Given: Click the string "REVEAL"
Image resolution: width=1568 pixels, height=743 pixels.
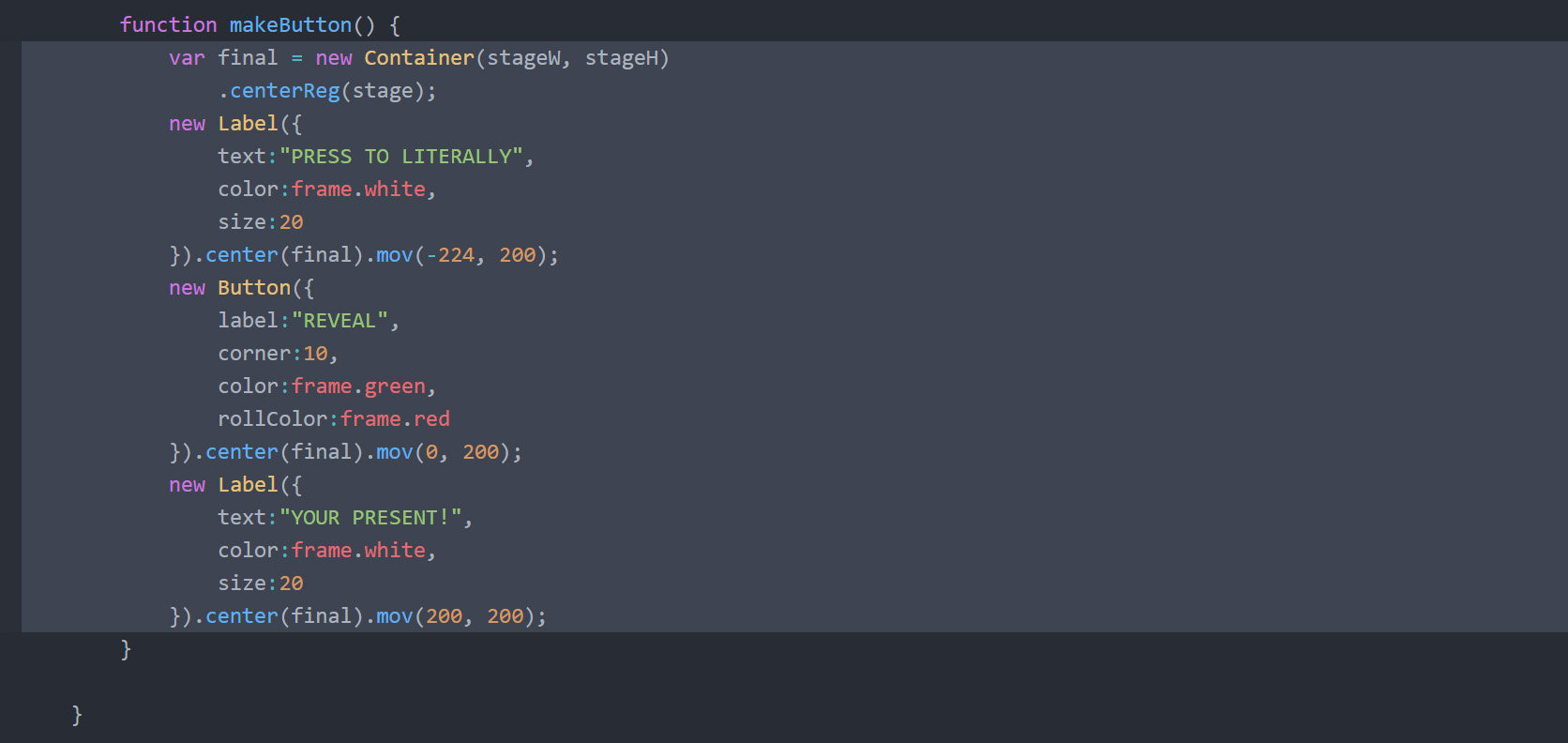Looking at the screenshot, I should point(339,321).
